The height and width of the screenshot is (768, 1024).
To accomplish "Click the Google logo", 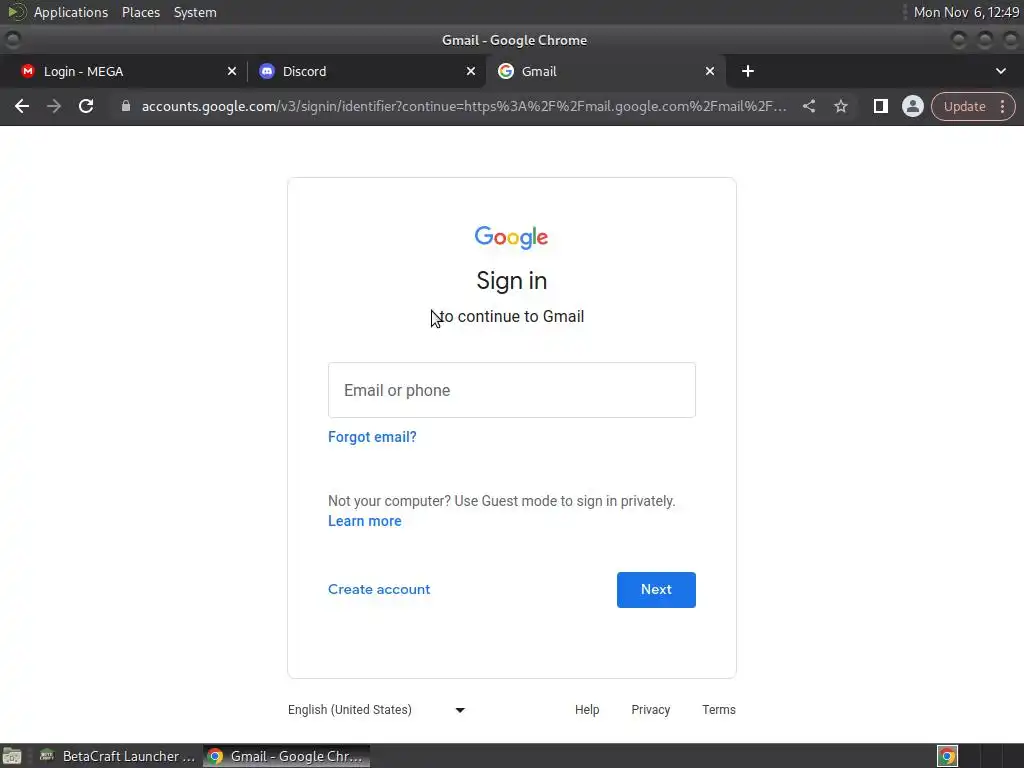I will pyautogui.click(x=511, y=238).
